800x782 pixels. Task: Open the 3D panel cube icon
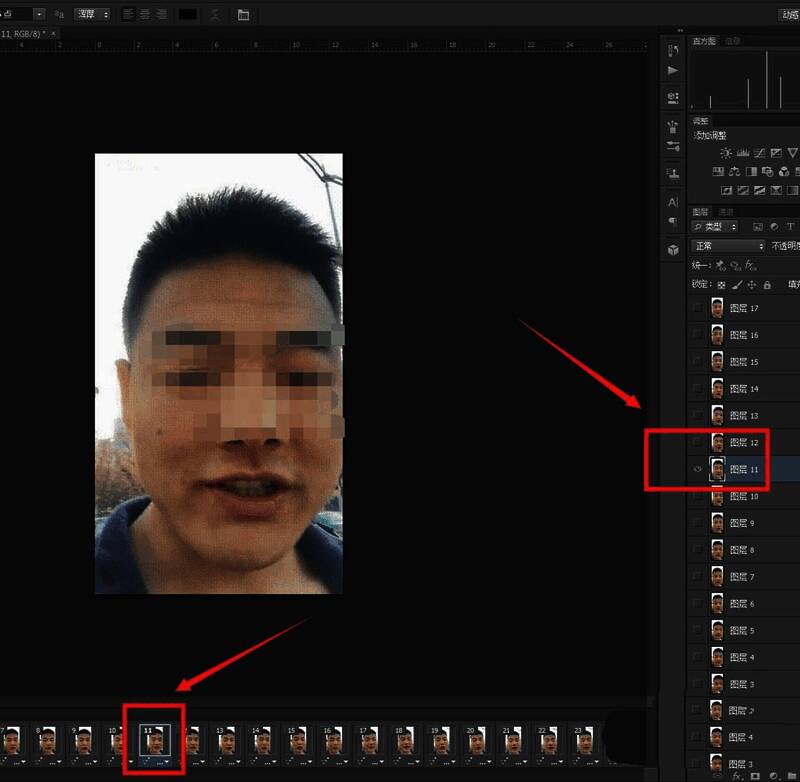click(x=673, y=249)
